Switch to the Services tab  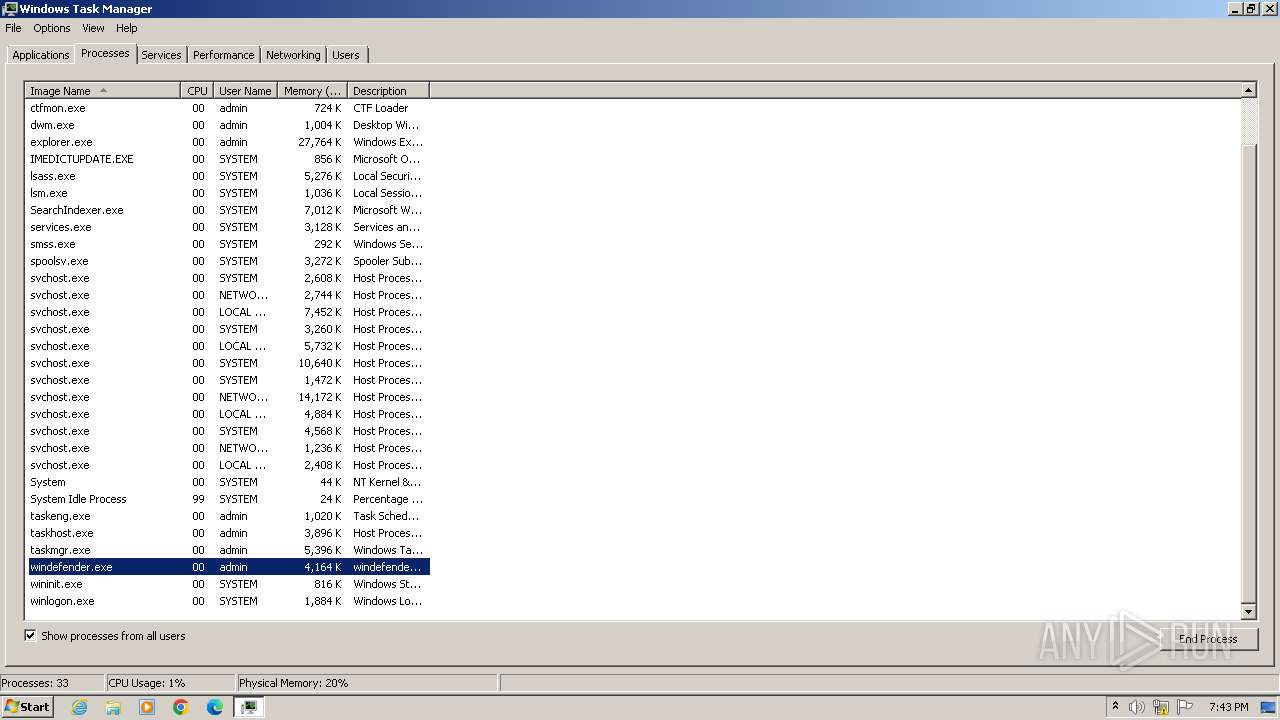[161, 55]
